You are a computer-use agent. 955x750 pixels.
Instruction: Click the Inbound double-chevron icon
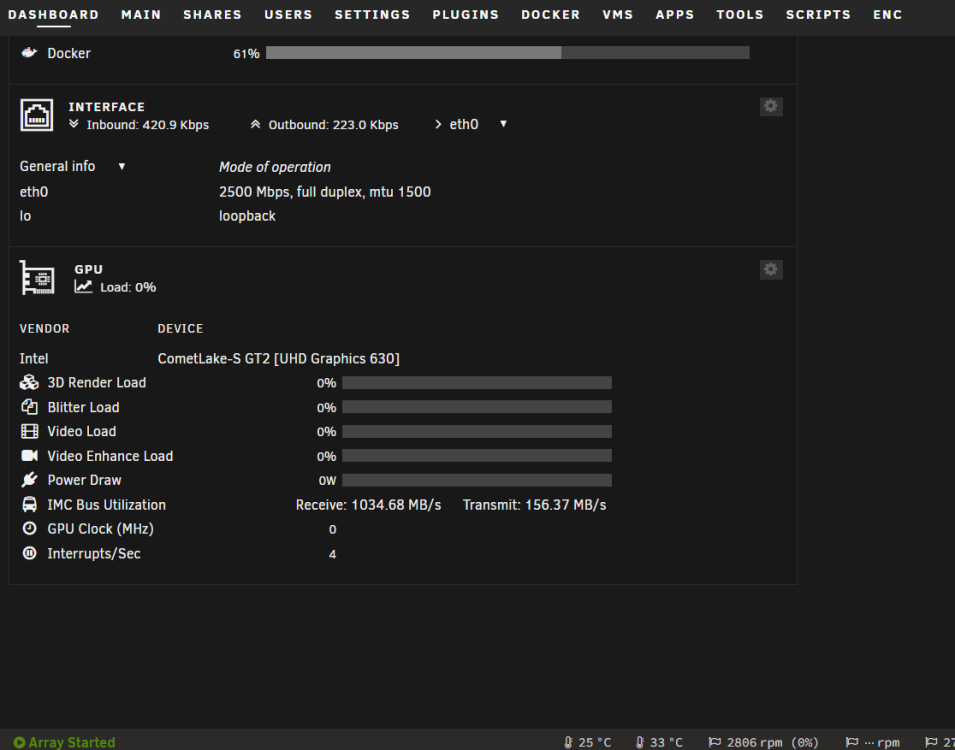coord(74,124)
